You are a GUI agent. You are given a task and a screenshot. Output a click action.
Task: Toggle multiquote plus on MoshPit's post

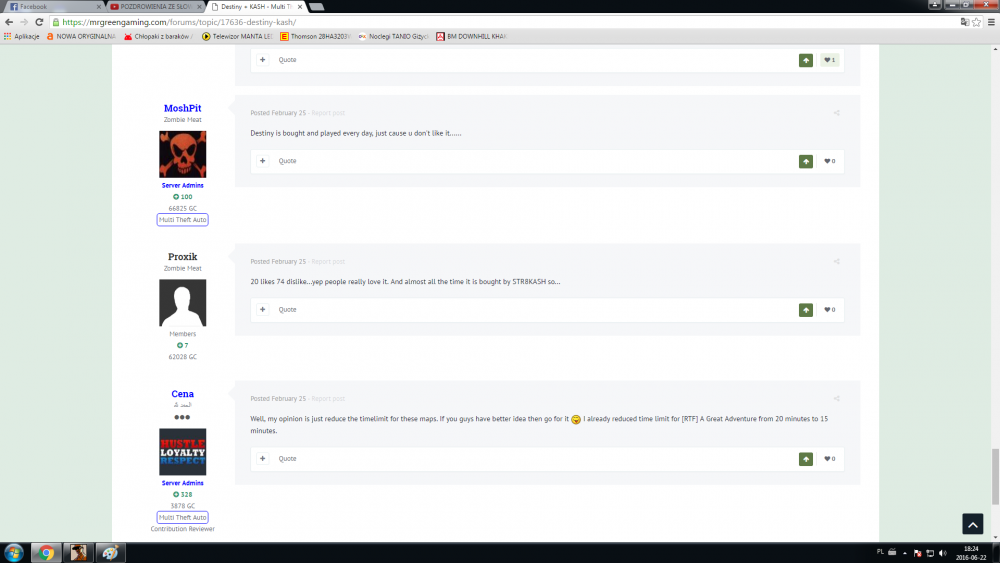point(263,161)
